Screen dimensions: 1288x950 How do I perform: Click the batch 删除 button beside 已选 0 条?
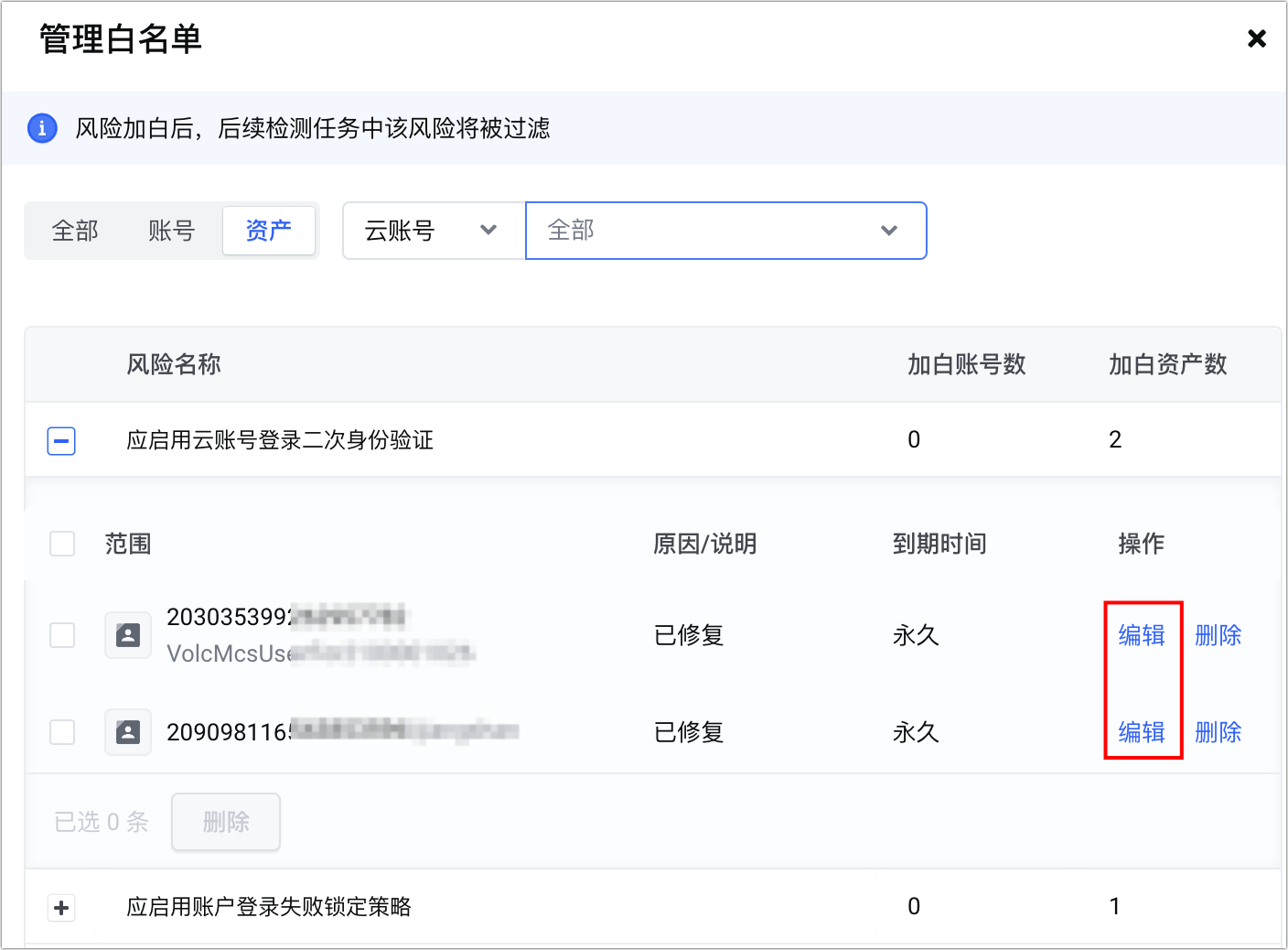[x=226, y=822]
